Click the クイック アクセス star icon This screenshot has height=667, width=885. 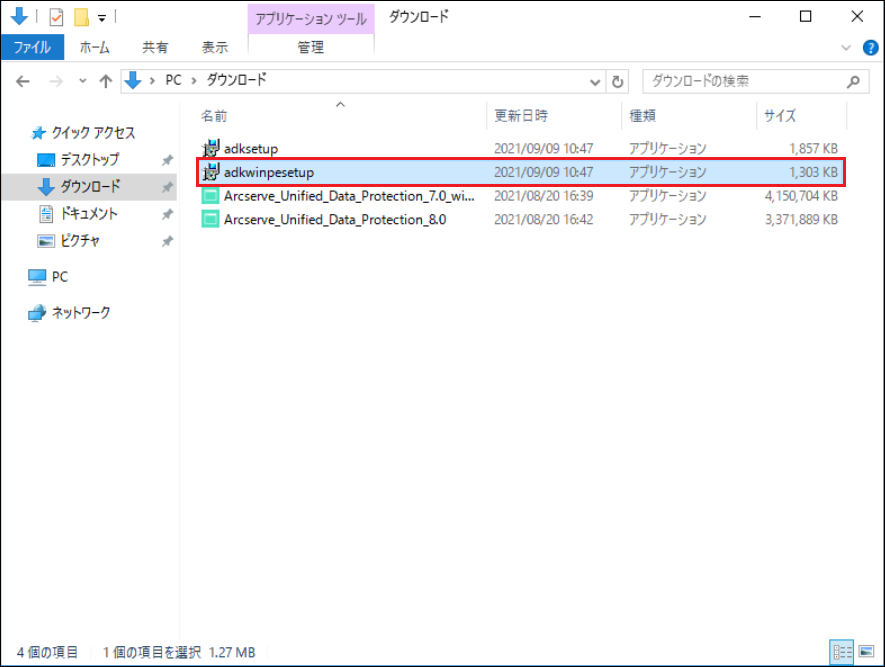pos(38,133)
